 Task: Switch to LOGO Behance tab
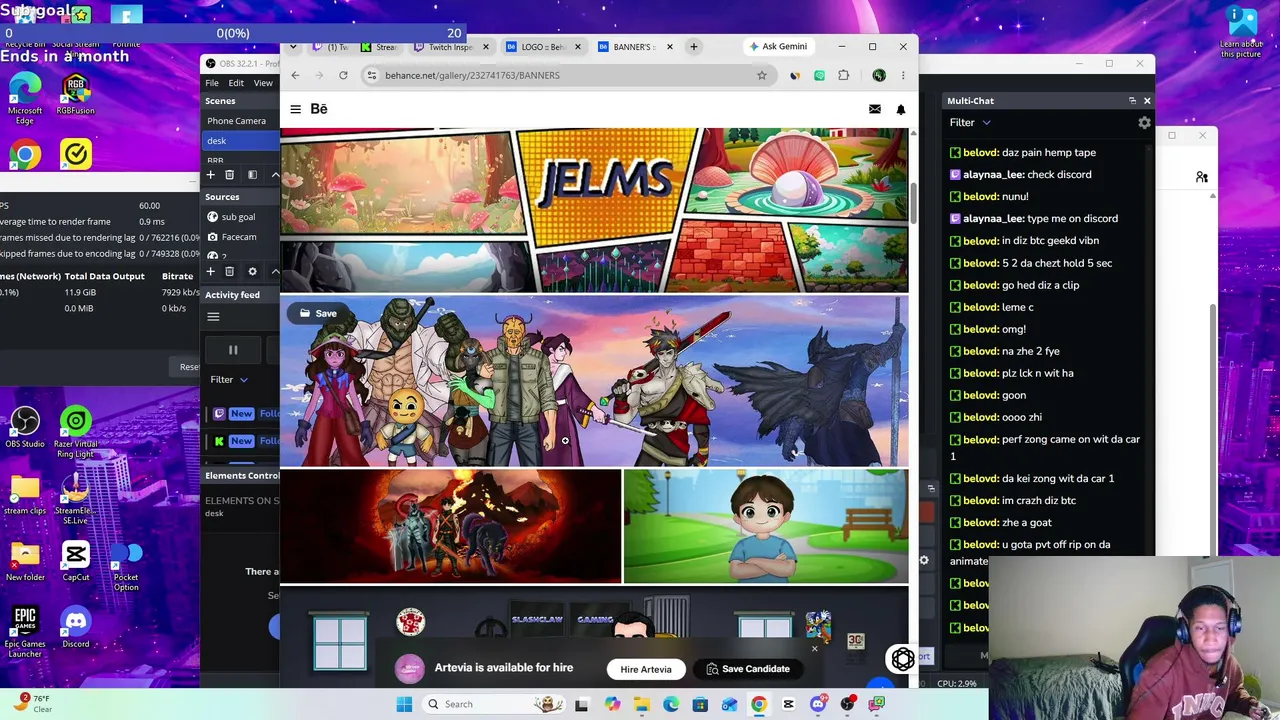(x=541, y=47)
